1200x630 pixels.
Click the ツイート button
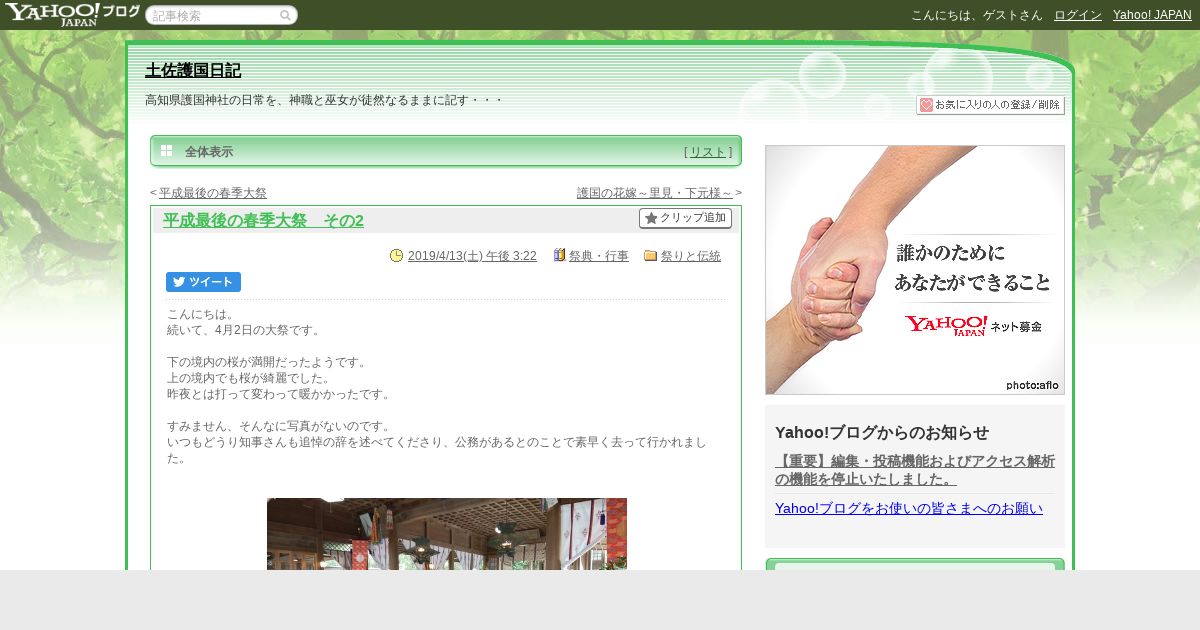click(x=203, y=282)
